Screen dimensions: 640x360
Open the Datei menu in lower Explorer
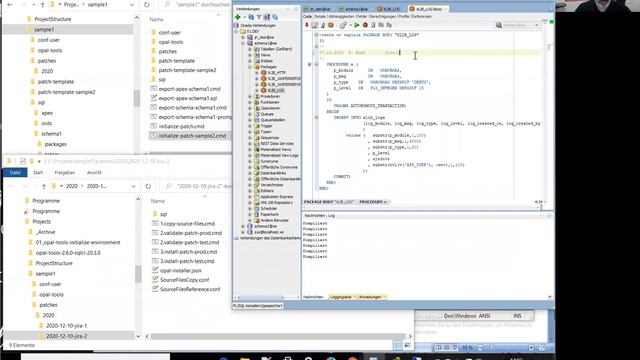click(15, 173)
